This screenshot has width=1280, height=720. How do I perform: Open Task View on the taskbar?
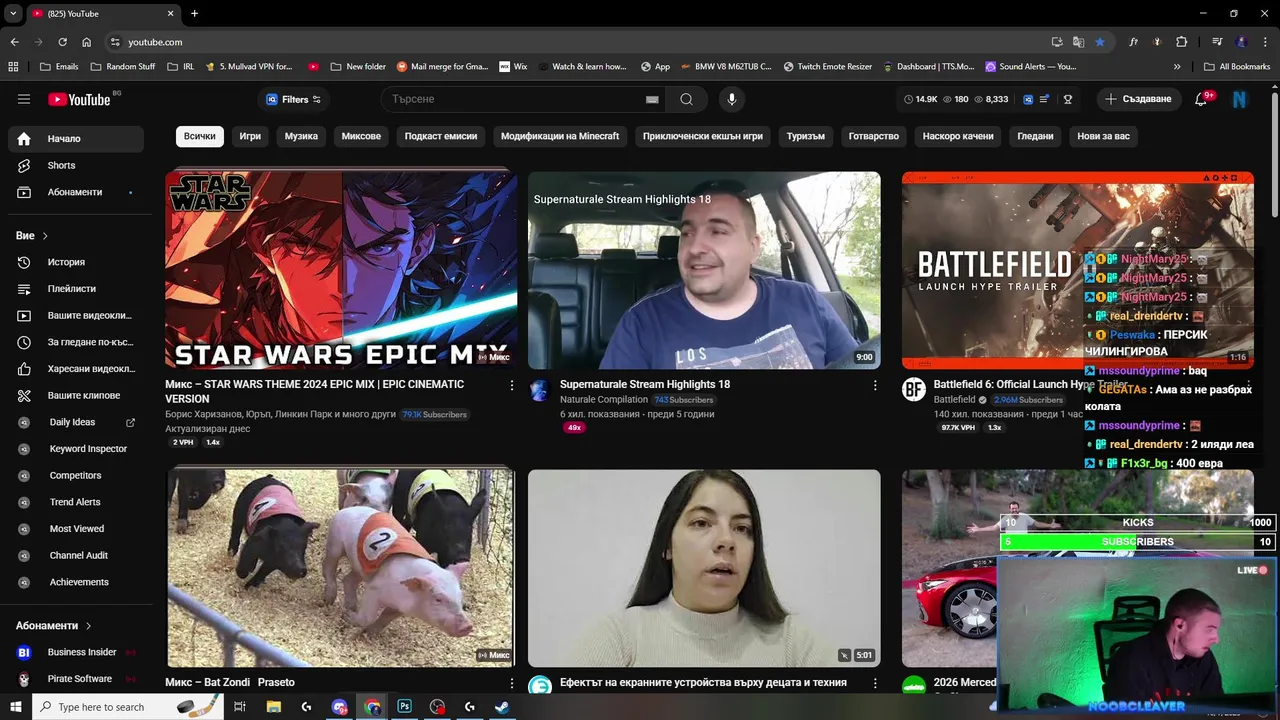pos(240,707)
